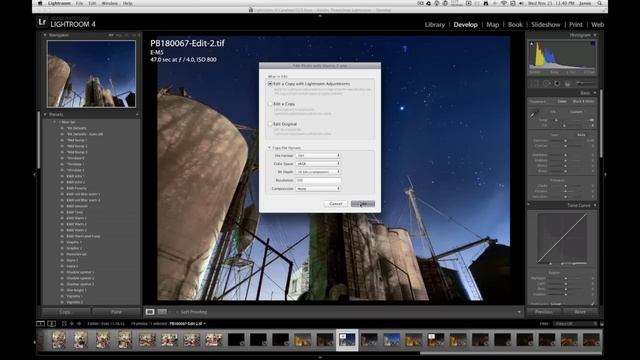Switch to the Map module
Screen dimensions: 640x360
point(493,24)
